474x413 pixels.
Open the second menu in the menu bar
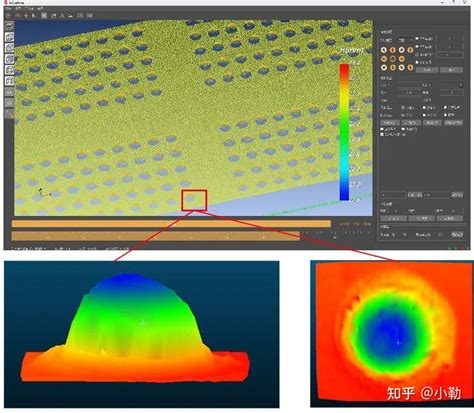[19, 8]
